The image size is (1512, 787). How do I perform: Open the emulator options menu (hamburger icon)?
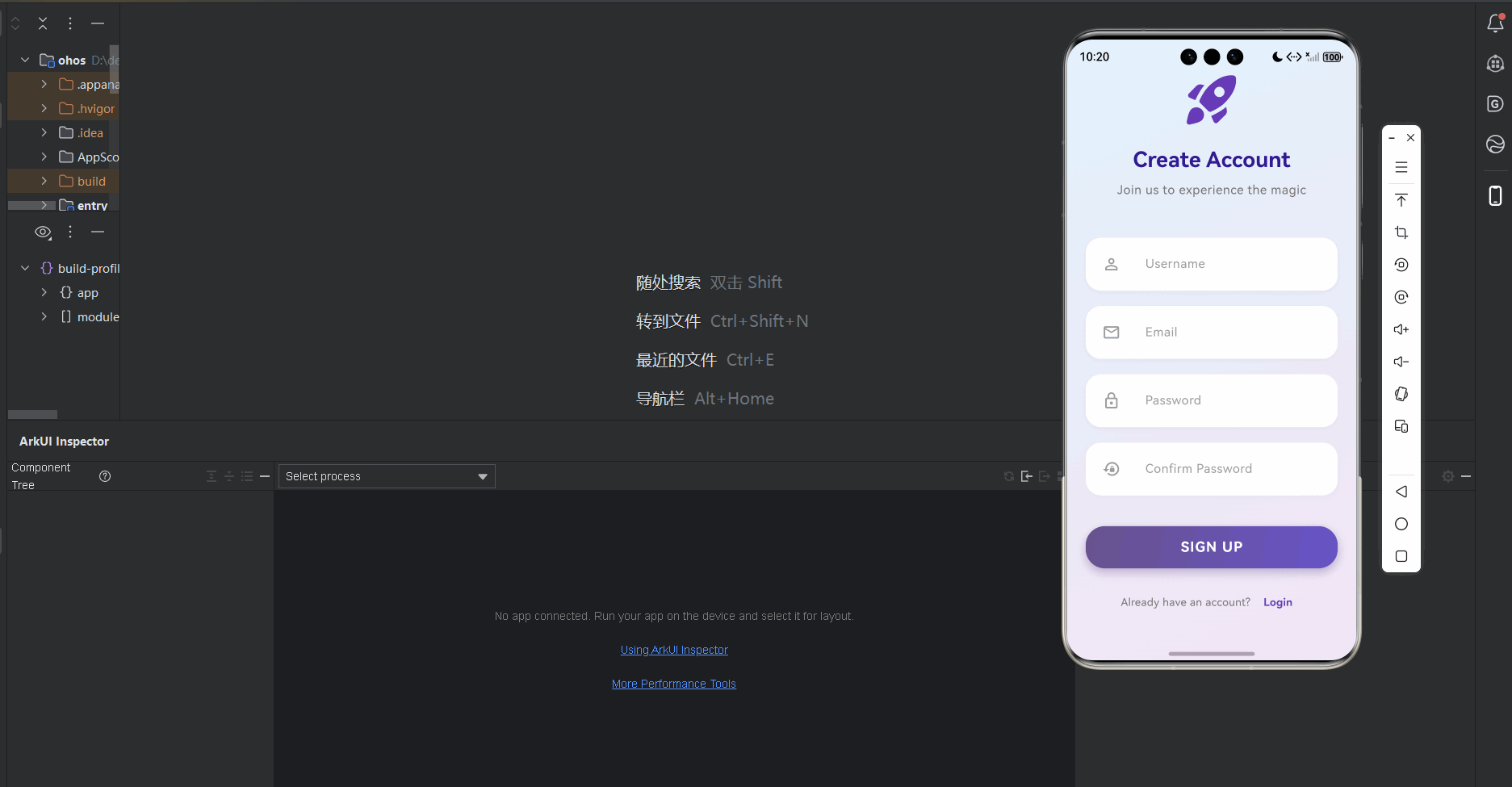point(1401,167)
